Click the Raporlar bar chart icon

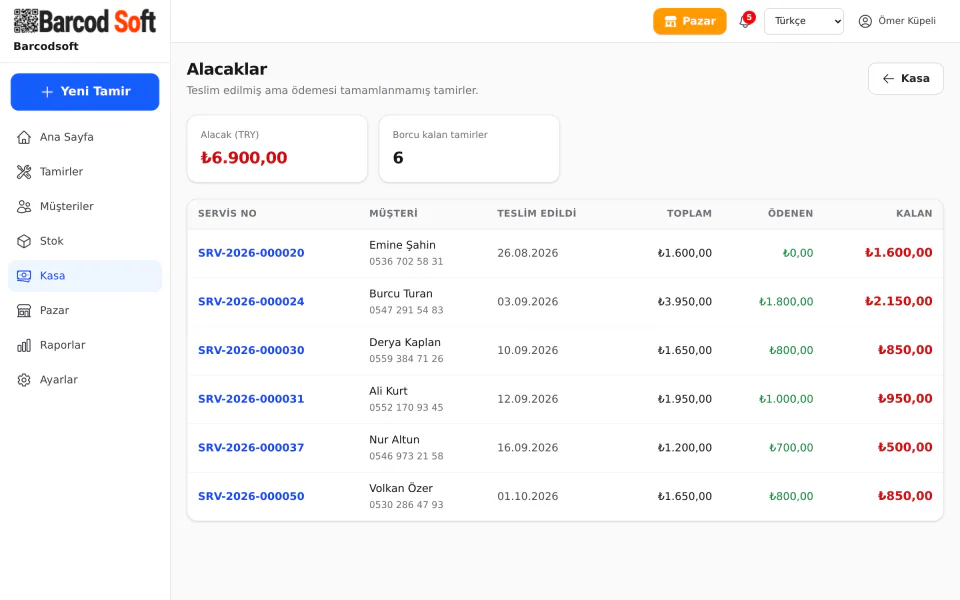pos(24,345)
